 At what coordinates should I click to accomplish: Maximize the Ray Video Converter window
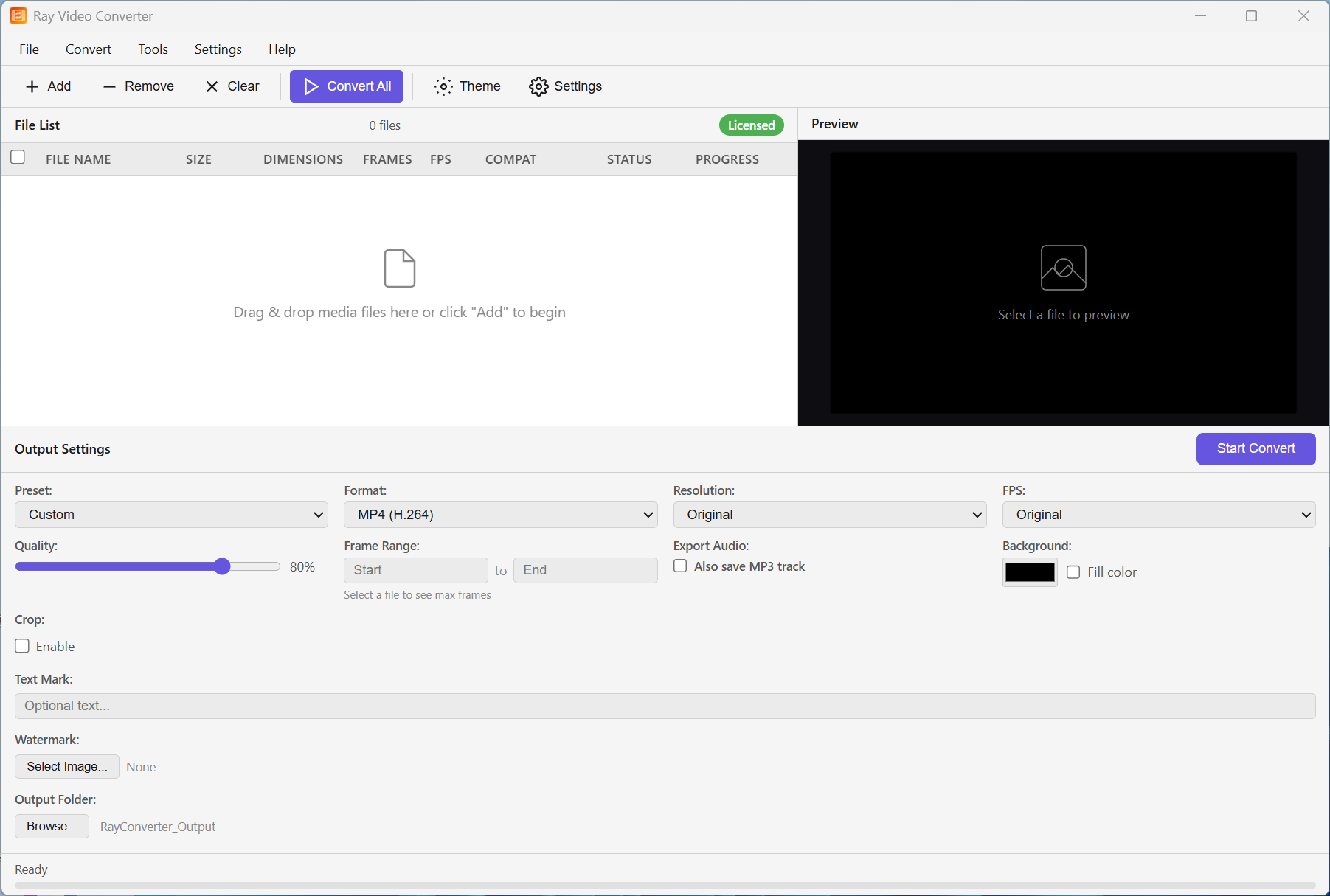click(1251, 15)
